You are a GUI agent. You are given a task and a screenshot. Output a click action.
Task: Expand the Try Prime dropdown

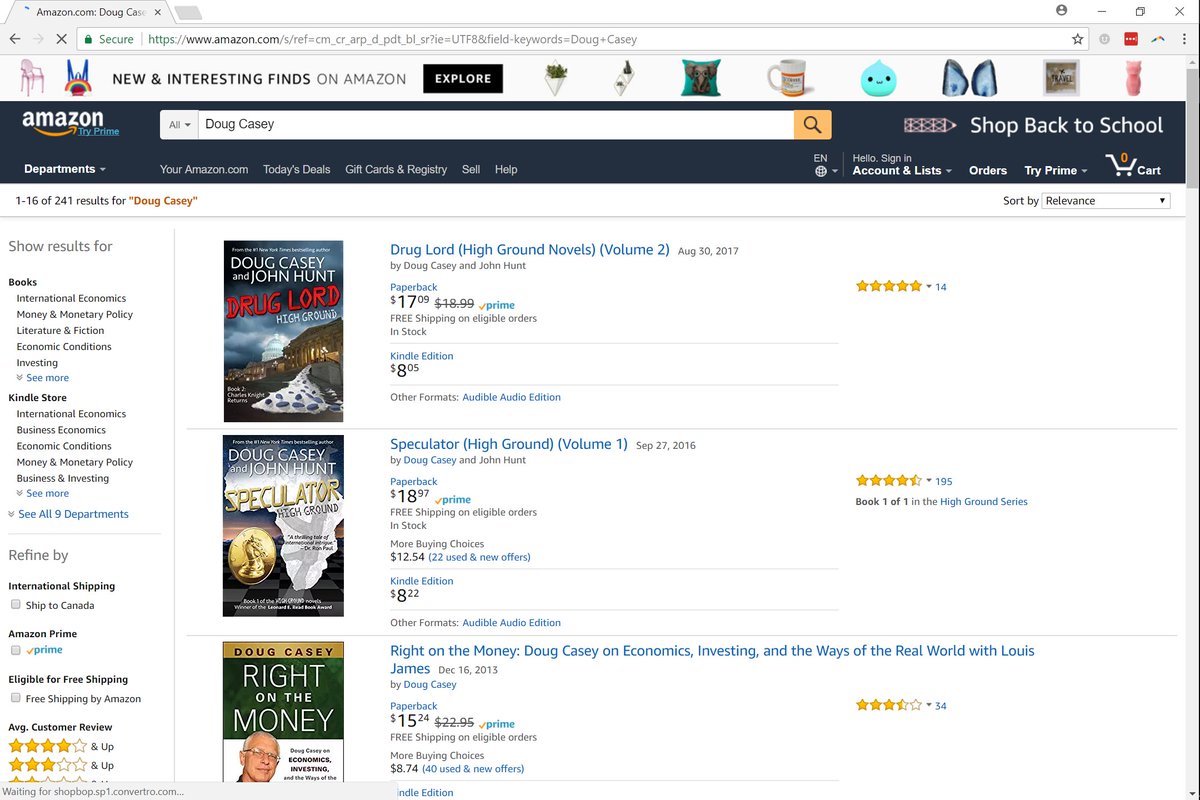1056,171
